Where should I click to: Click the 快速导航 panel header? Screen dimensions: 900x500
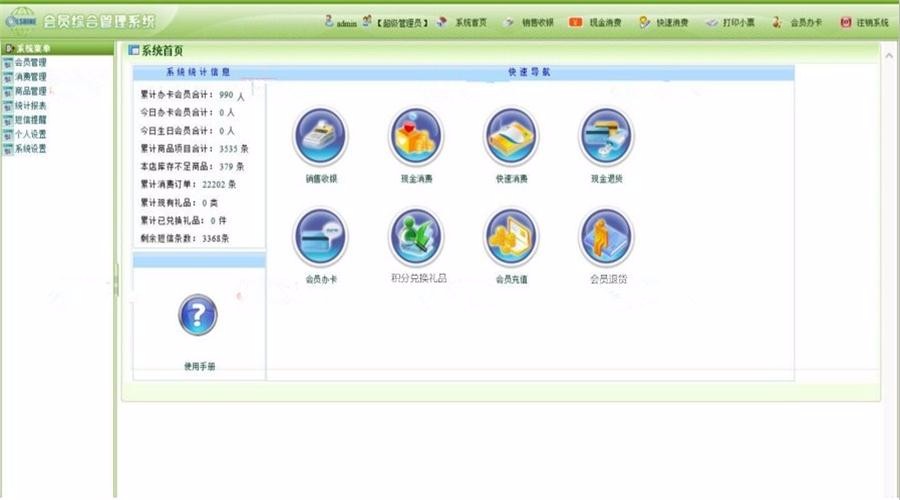point(529,72)
